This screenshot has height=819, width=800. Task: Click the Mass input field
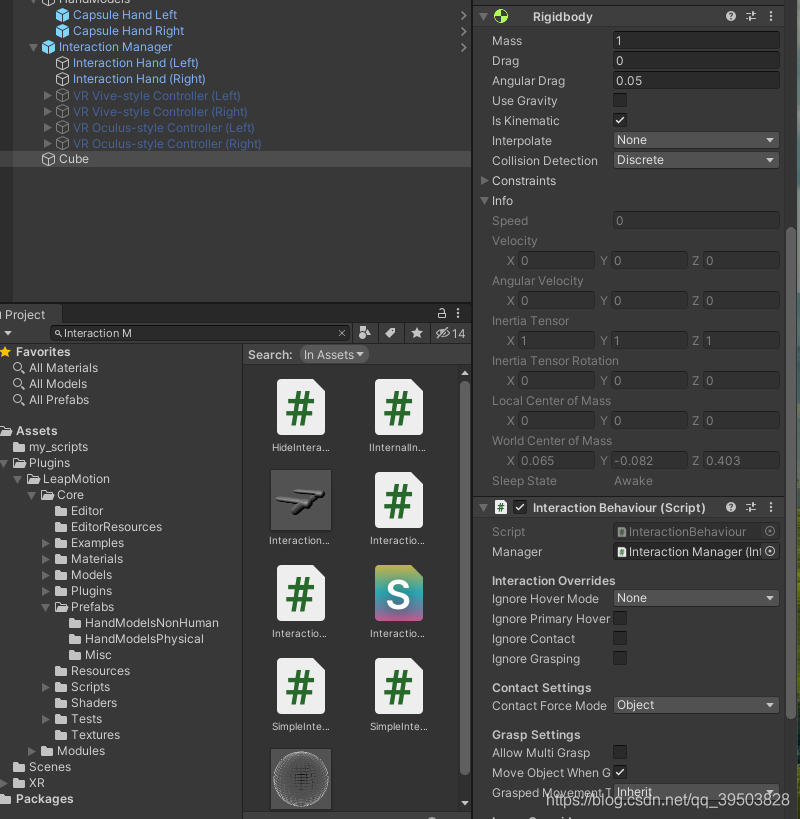coord(696,40)
